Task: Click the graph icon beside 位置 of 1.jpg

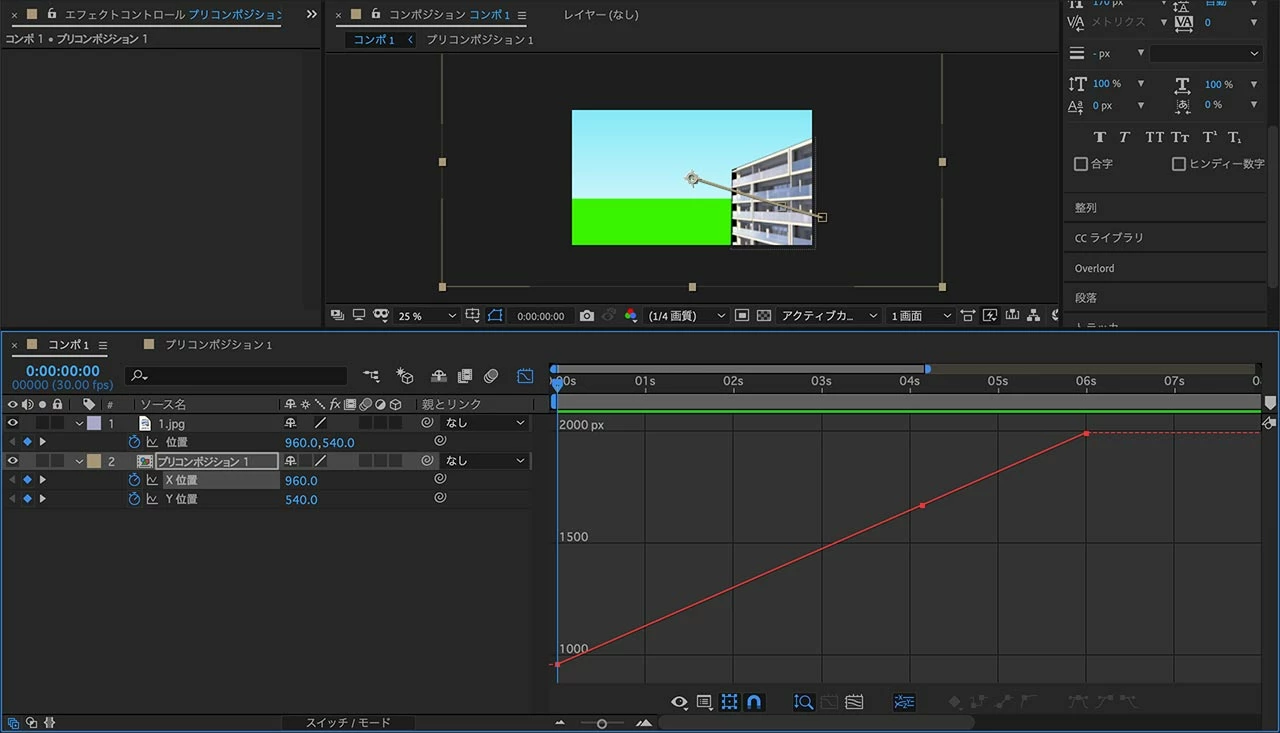Action: pyautogui.click(x=152, y=442)
